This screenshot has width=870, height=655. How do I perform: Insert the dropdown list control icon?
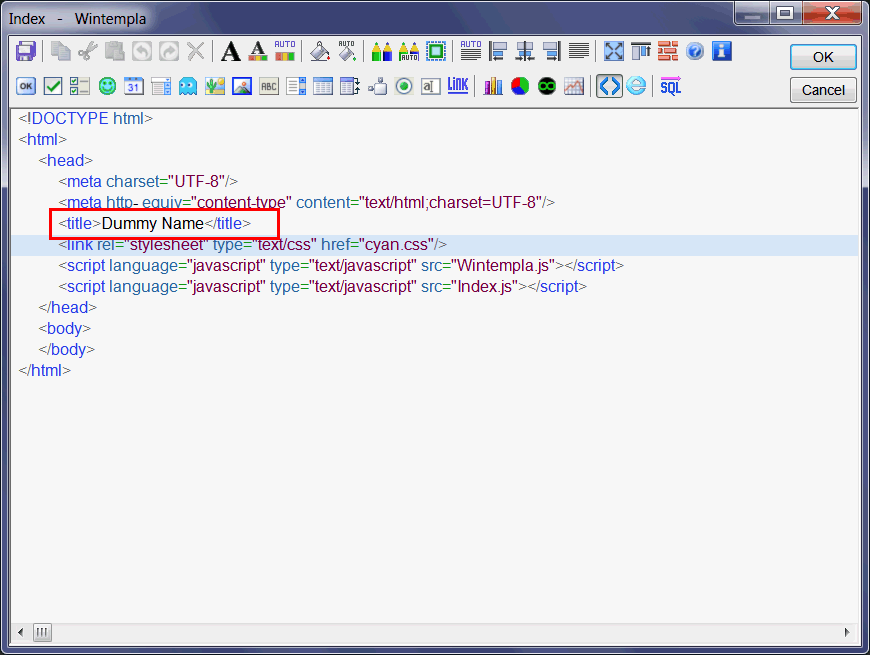(x=161, y=87)
